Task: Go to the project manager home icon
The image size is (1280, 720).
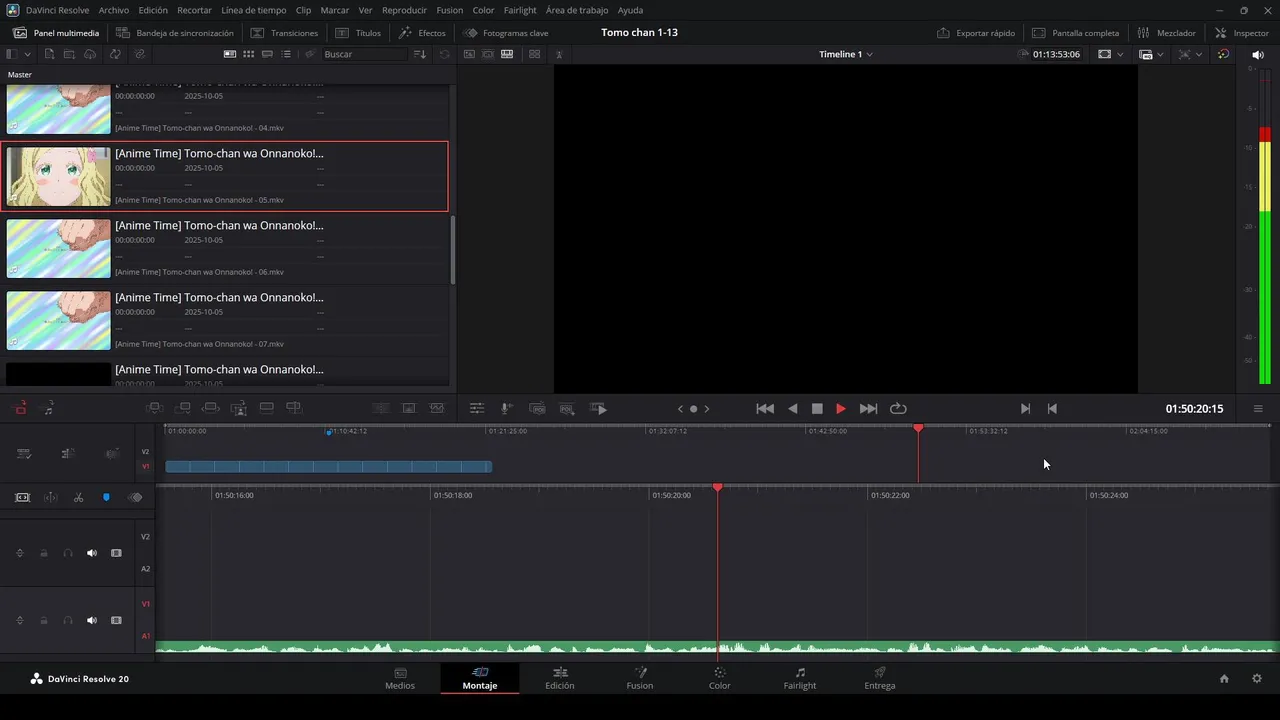Action: [1224, 678]
